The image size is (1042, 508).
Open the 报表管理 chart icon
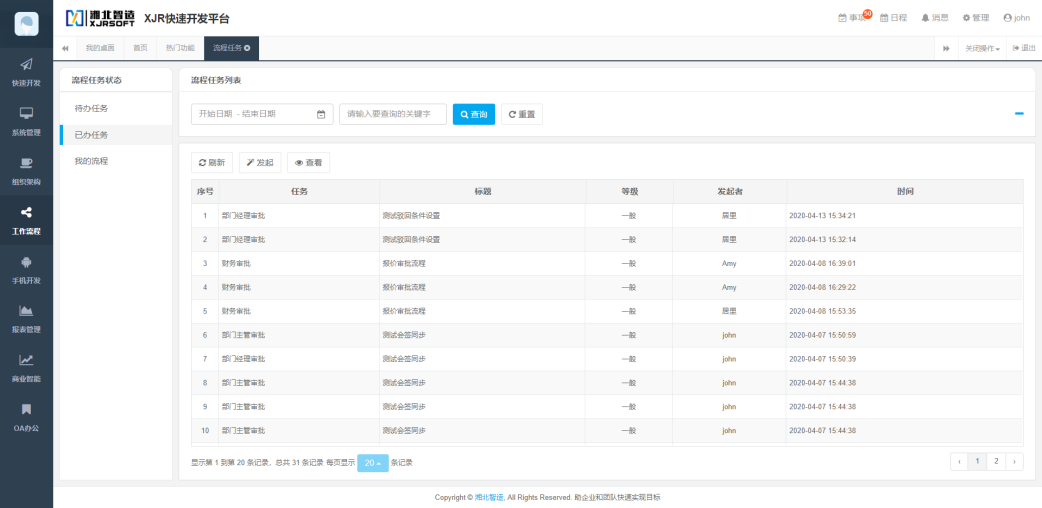coord(26,311)
